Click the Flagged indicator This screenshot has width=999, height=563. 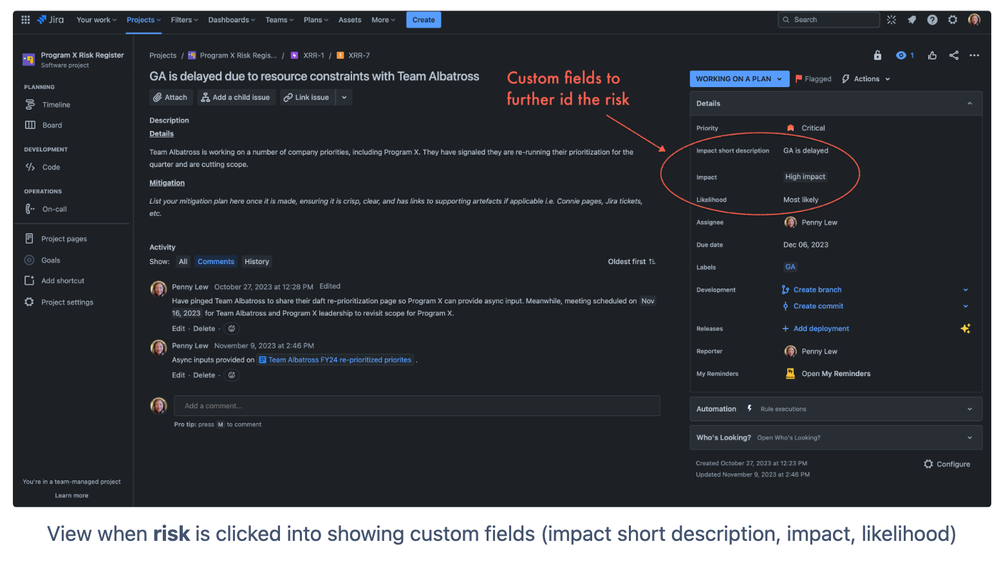click(x=813, y=79)
